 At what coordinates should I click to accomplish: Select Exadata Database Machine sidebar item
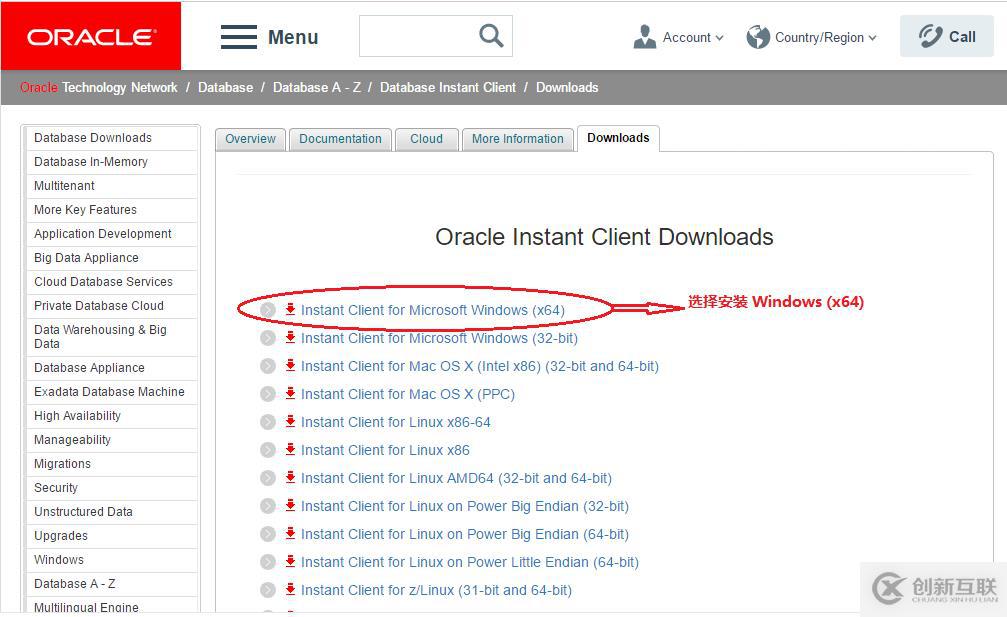tap(111, 392)
